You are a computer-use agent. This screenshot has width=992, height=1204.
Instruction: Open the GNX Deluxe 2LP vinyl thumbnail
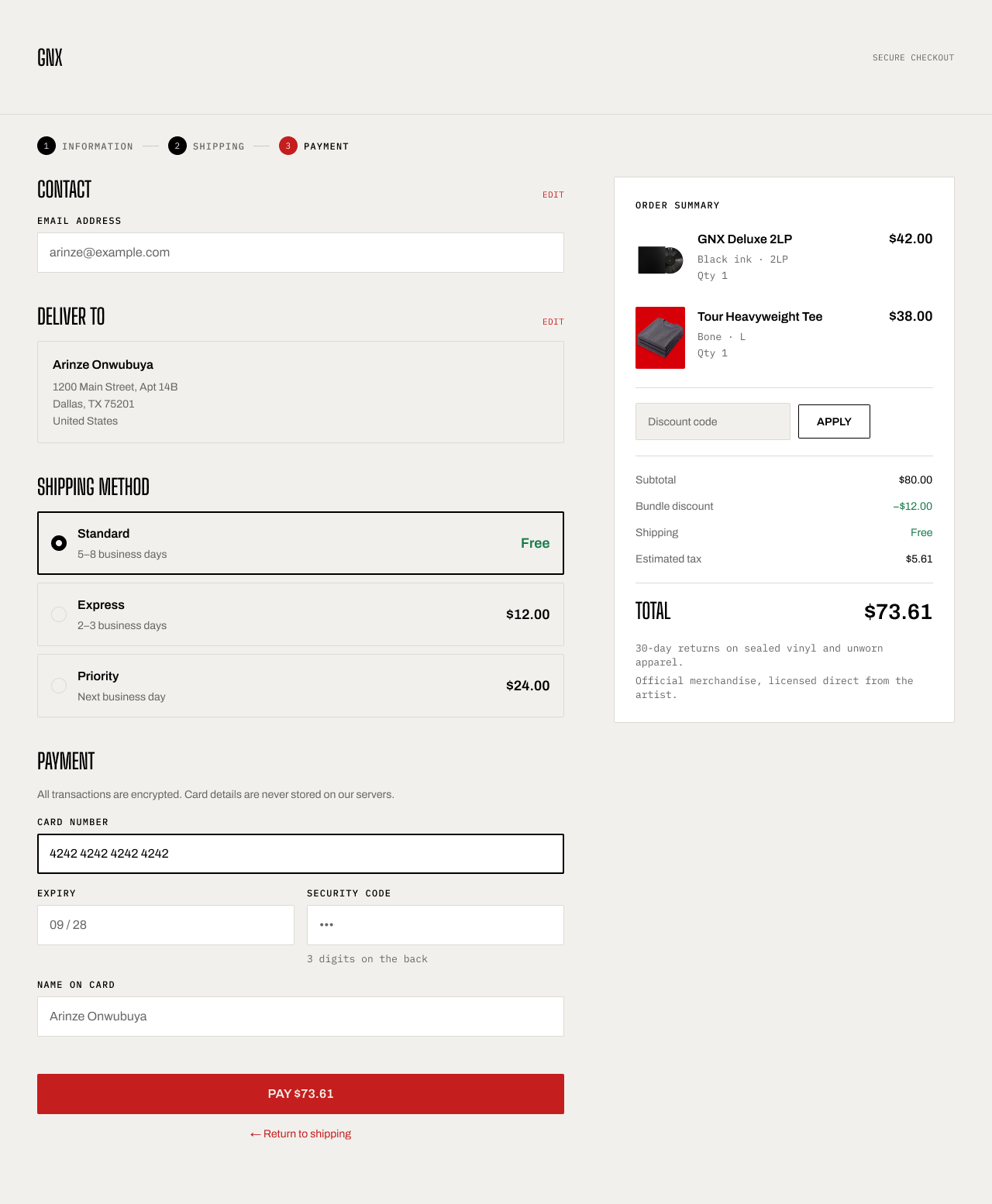click(x=660, y=260)
